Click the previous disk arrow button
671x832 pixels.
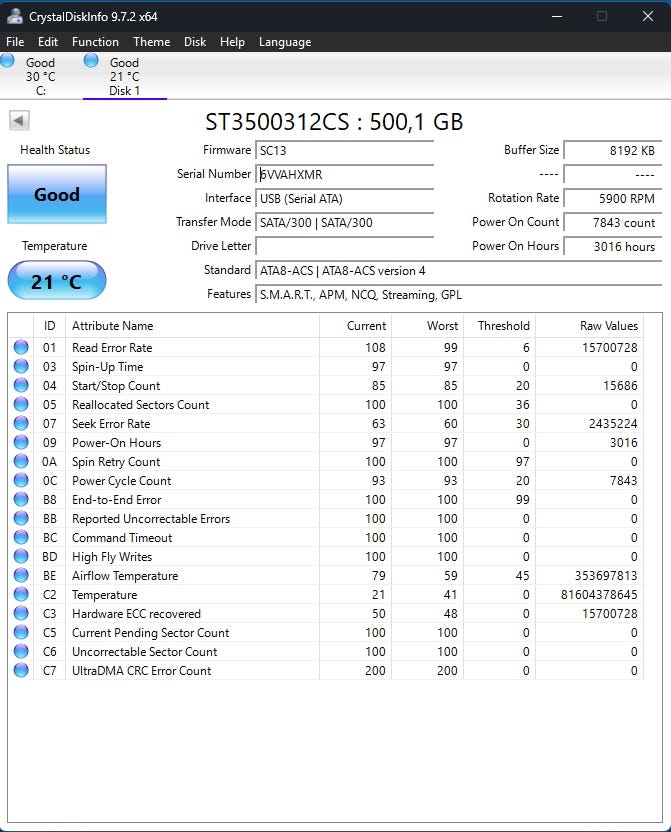click(19, 120)
